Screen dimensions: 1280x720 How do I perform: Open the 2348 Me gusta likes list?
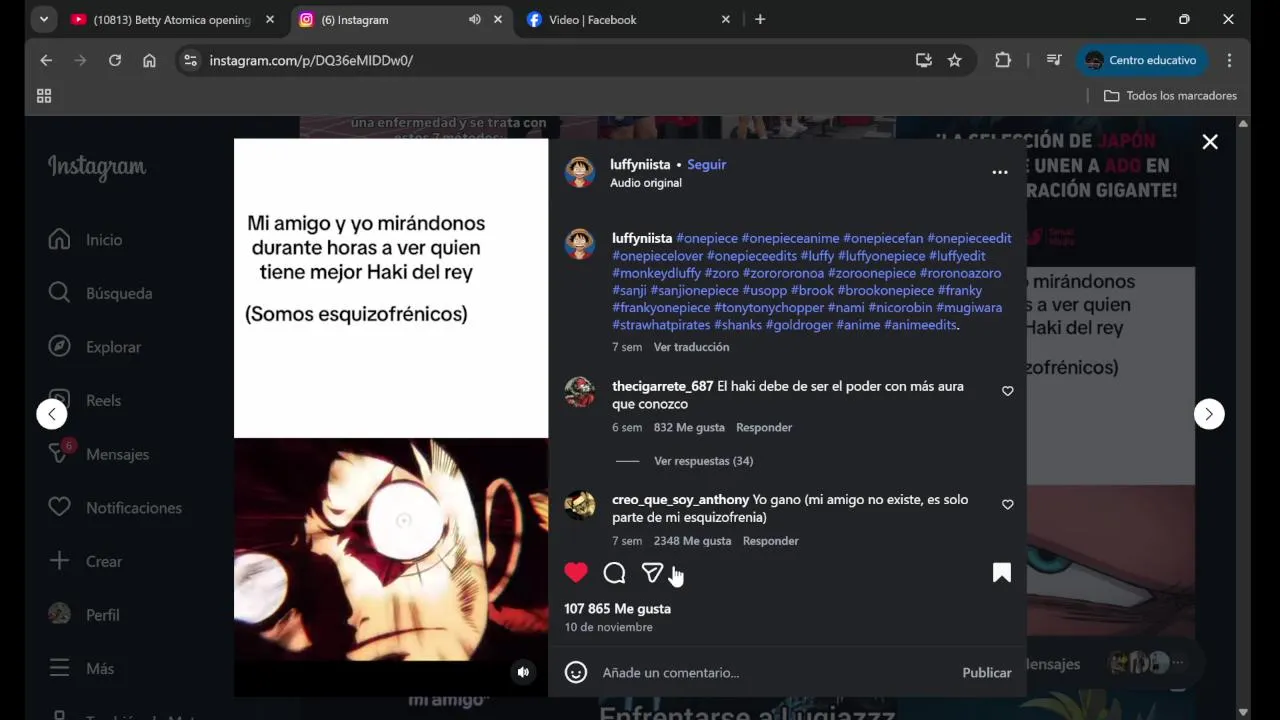[692, 541]
